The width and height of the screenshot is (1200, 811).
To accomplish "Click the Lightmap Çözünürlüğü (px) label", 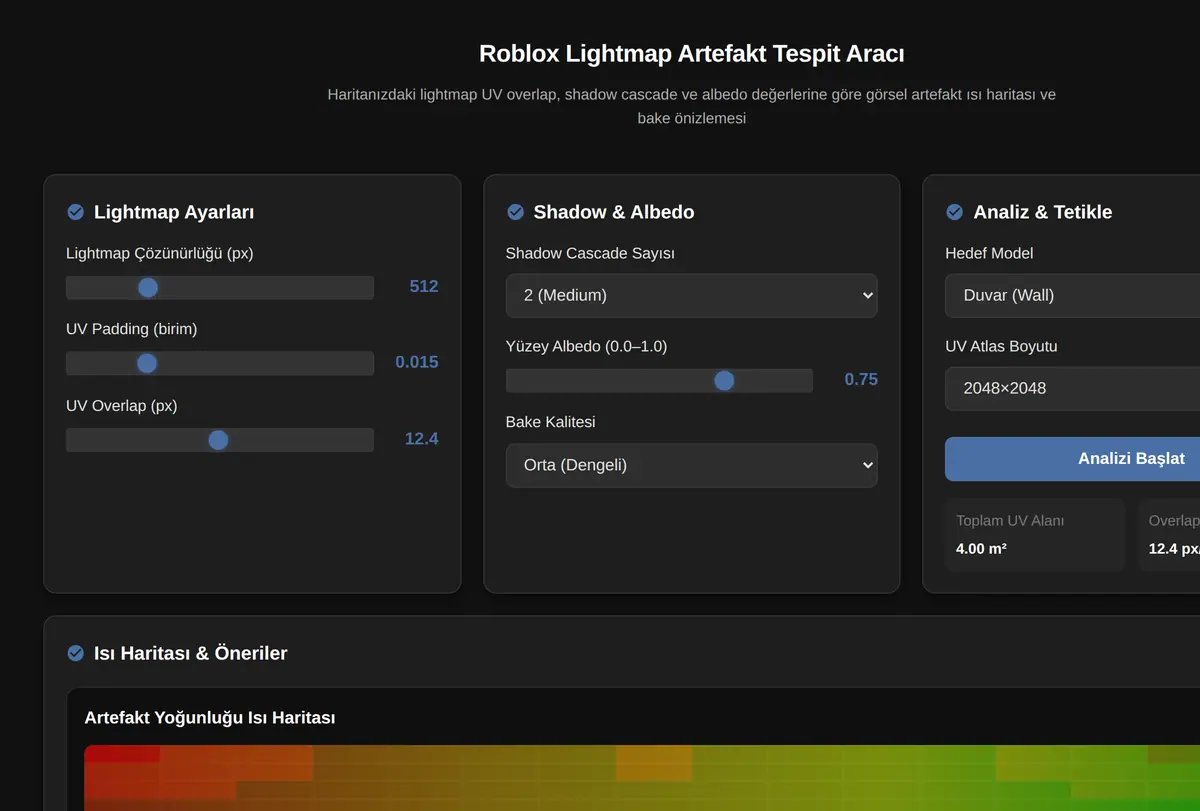I will point(160,254).
